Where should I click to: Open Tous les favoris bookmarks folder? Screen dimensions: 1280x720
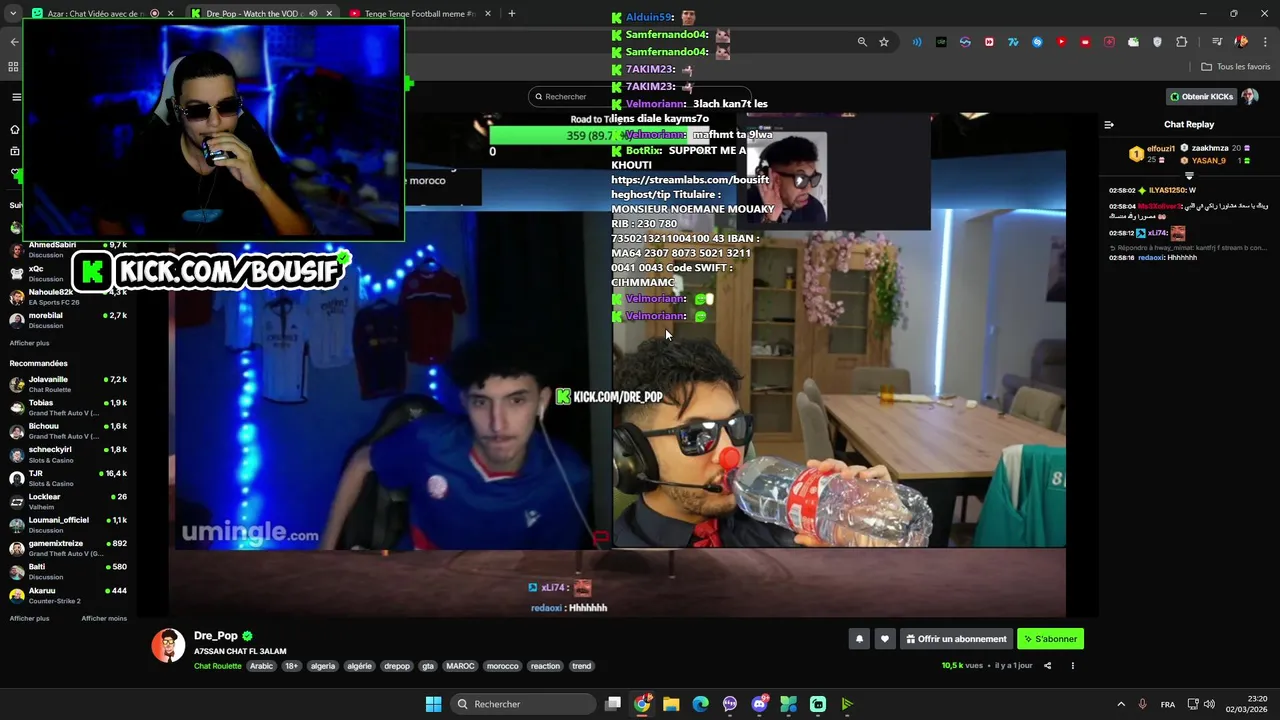coord(1236,67)
